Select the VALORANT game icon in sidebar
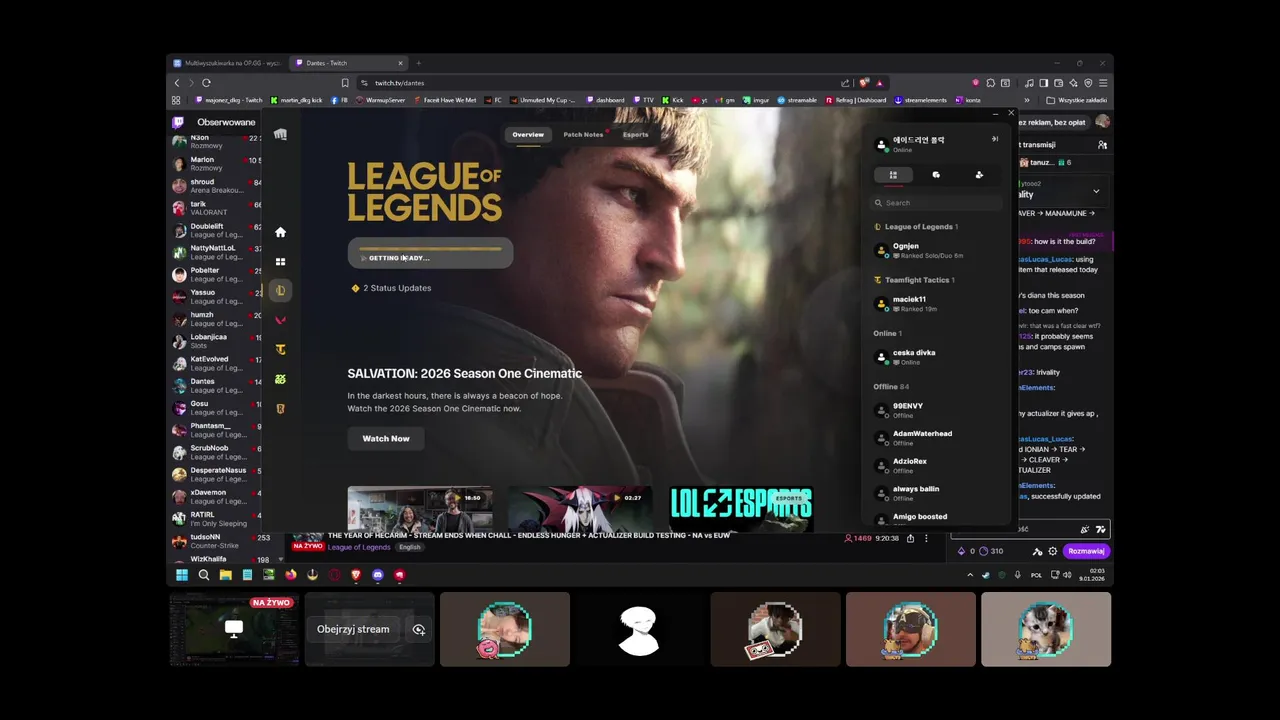This screenshot has width=1280, height=720. pos(280,320)
